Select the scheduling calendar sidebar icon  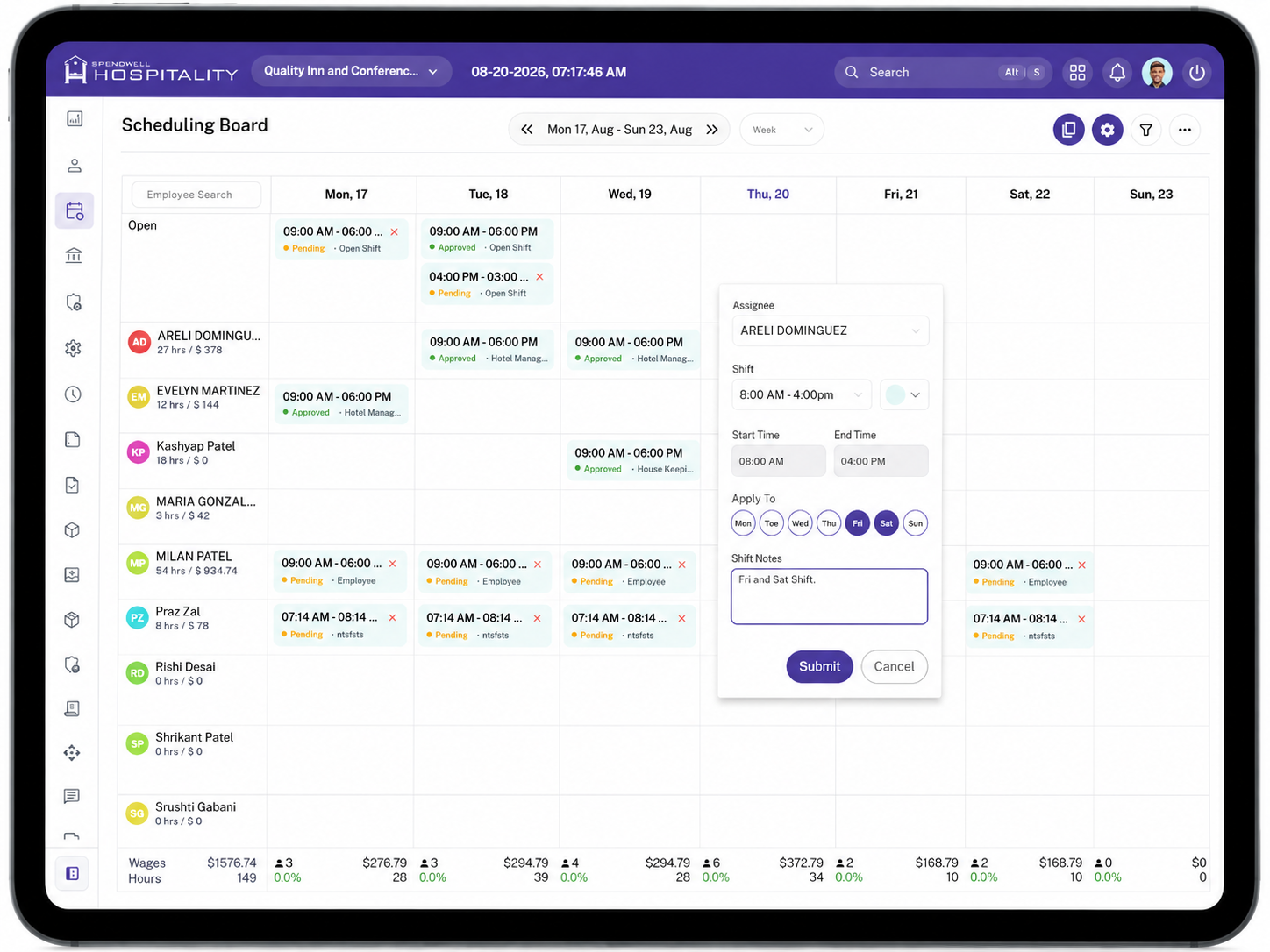[x=75, y=211]
